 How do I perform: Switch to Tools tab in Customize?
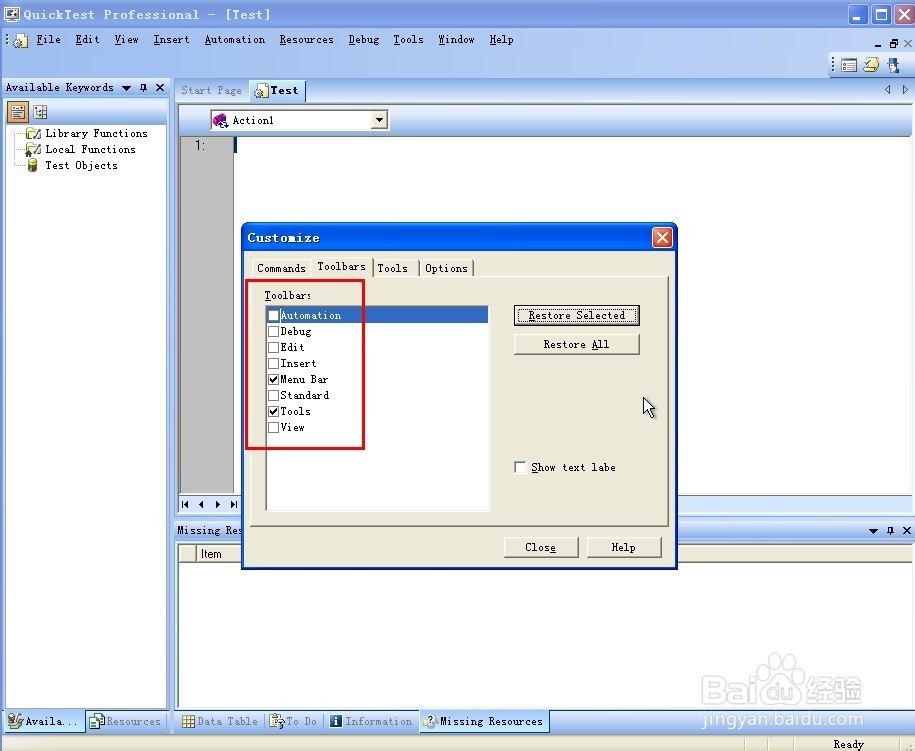393,268
